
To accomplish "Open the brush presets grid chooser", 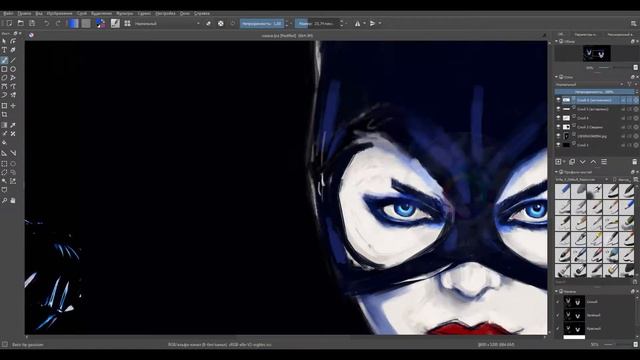I will [x=127, y=23].
